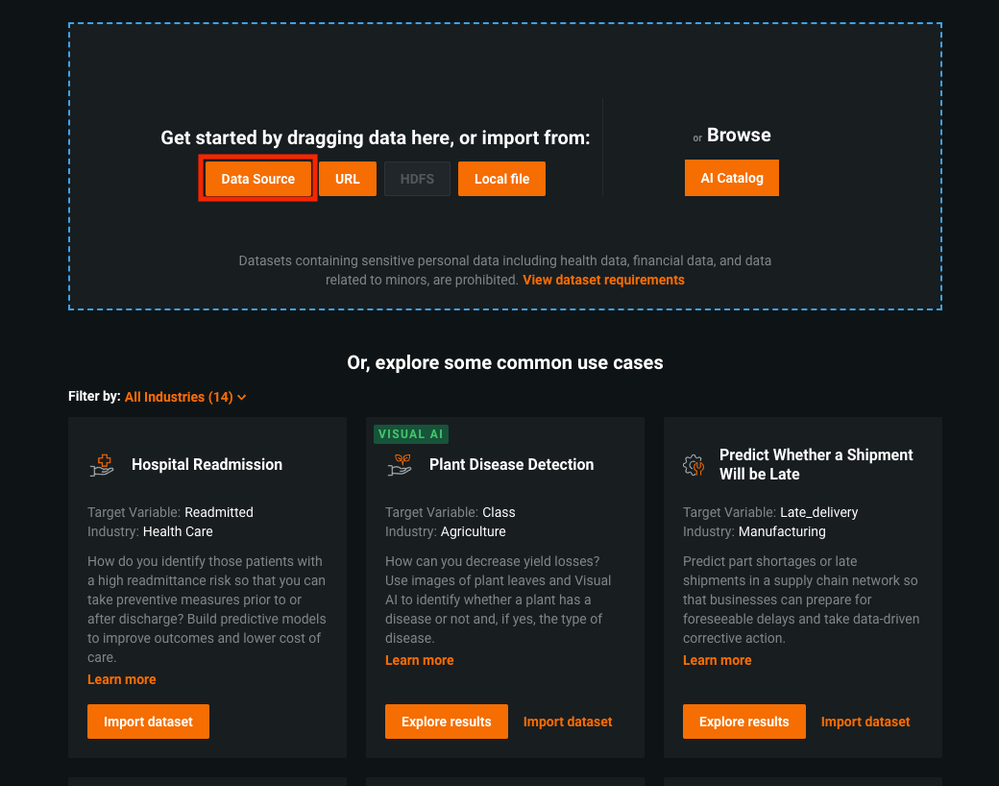Import the Plant Disease Detection dataset
Viewport: 999px width, 786px height.
(x=567, y=721)
